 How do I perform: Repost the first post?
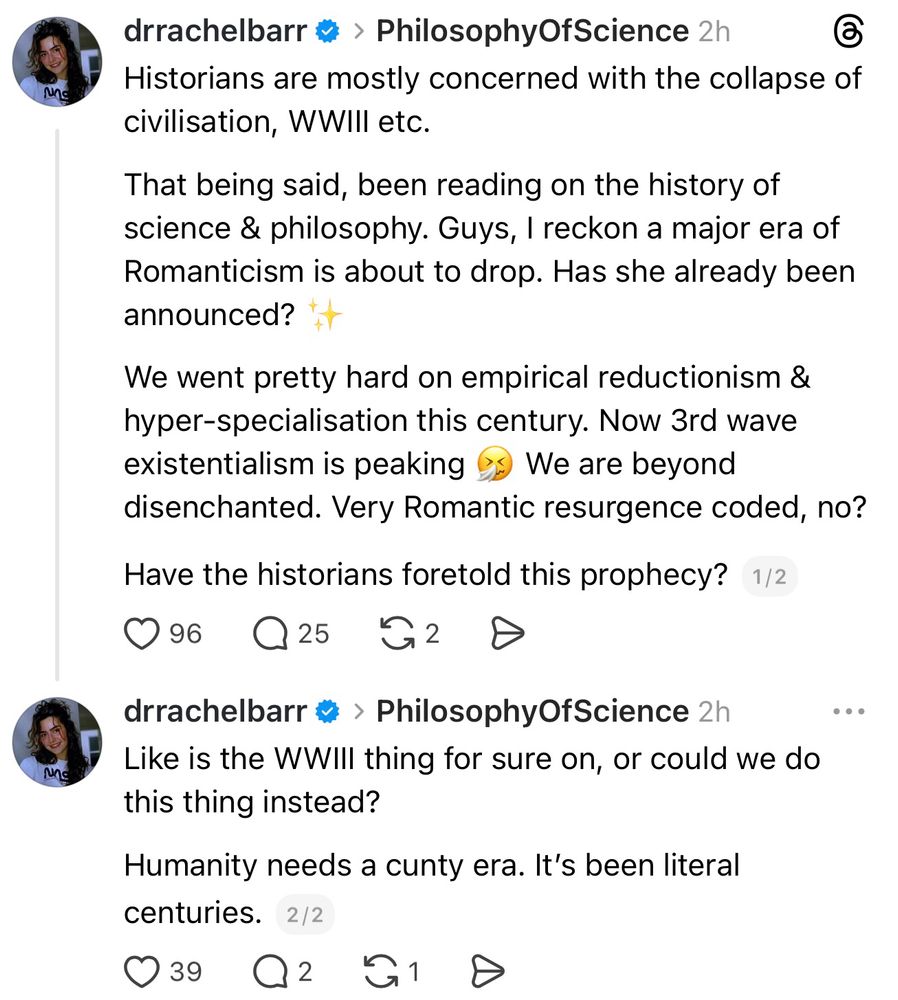398,633
